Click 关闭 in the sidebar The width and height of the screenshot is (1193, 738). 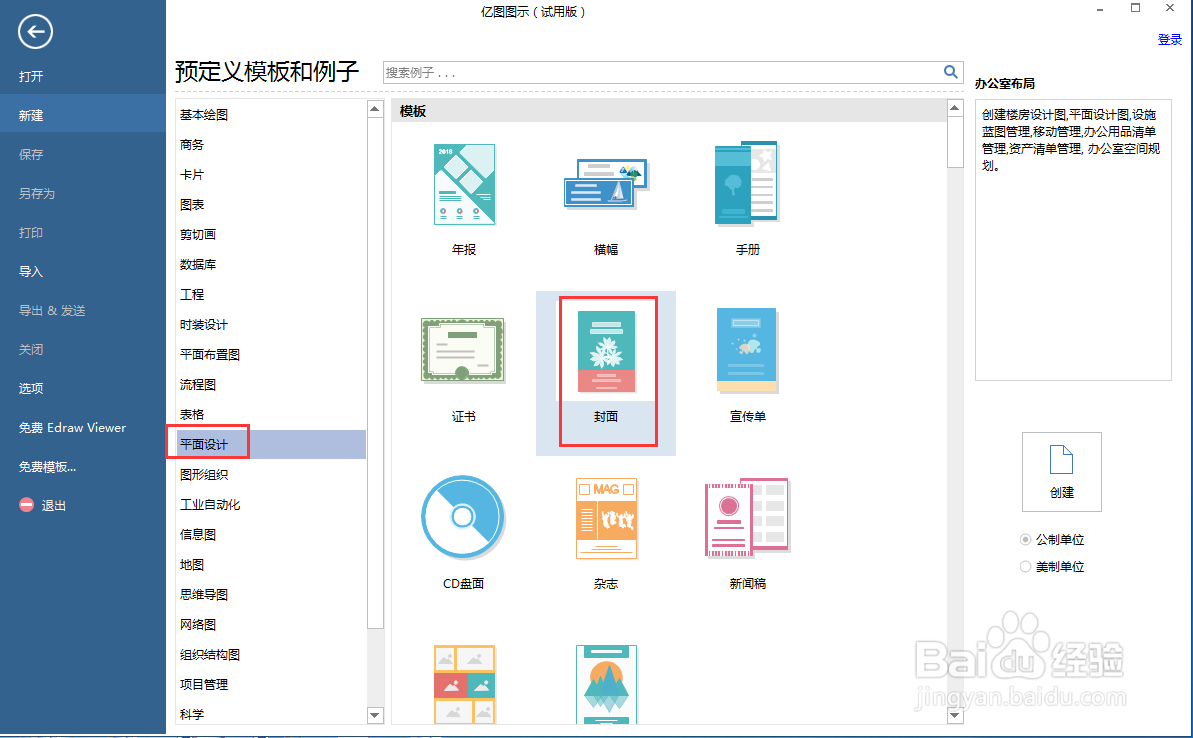pos(31,349)
